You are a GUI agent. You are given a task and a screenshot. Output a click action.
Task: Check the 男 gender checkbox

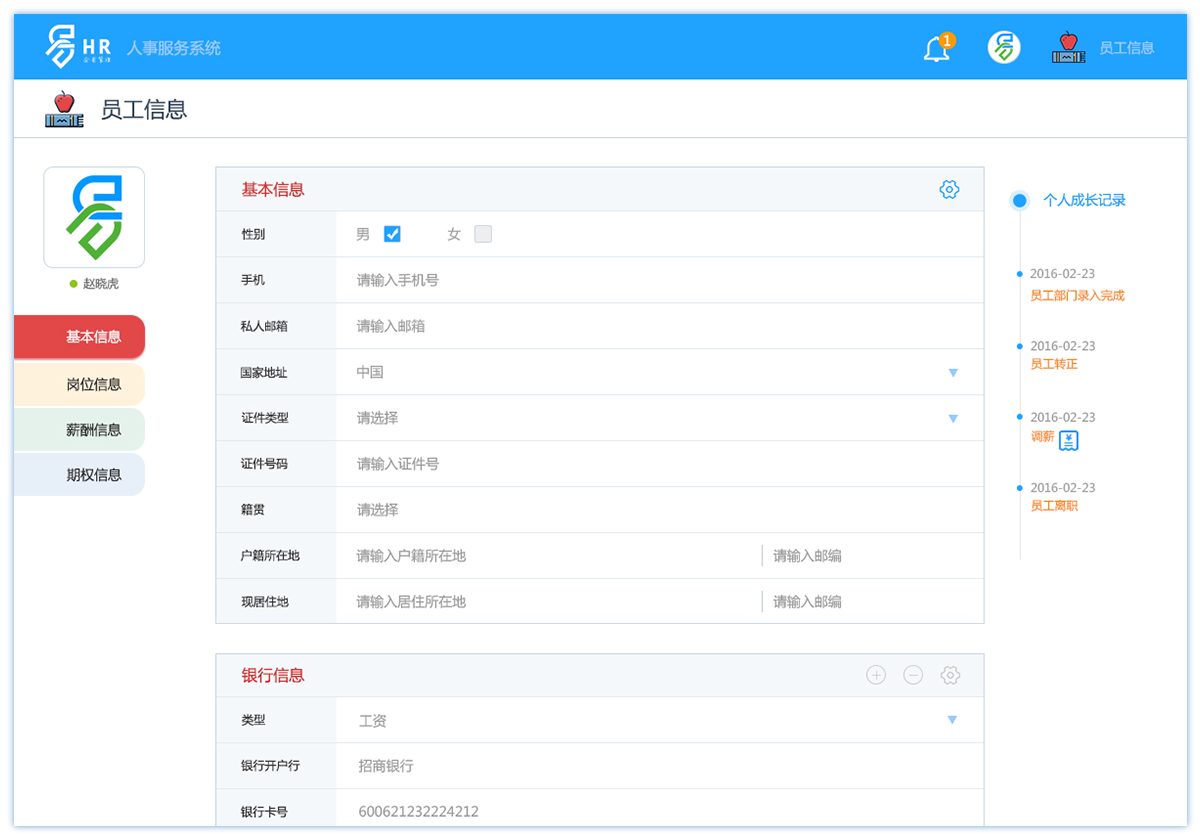click(392, 234)
